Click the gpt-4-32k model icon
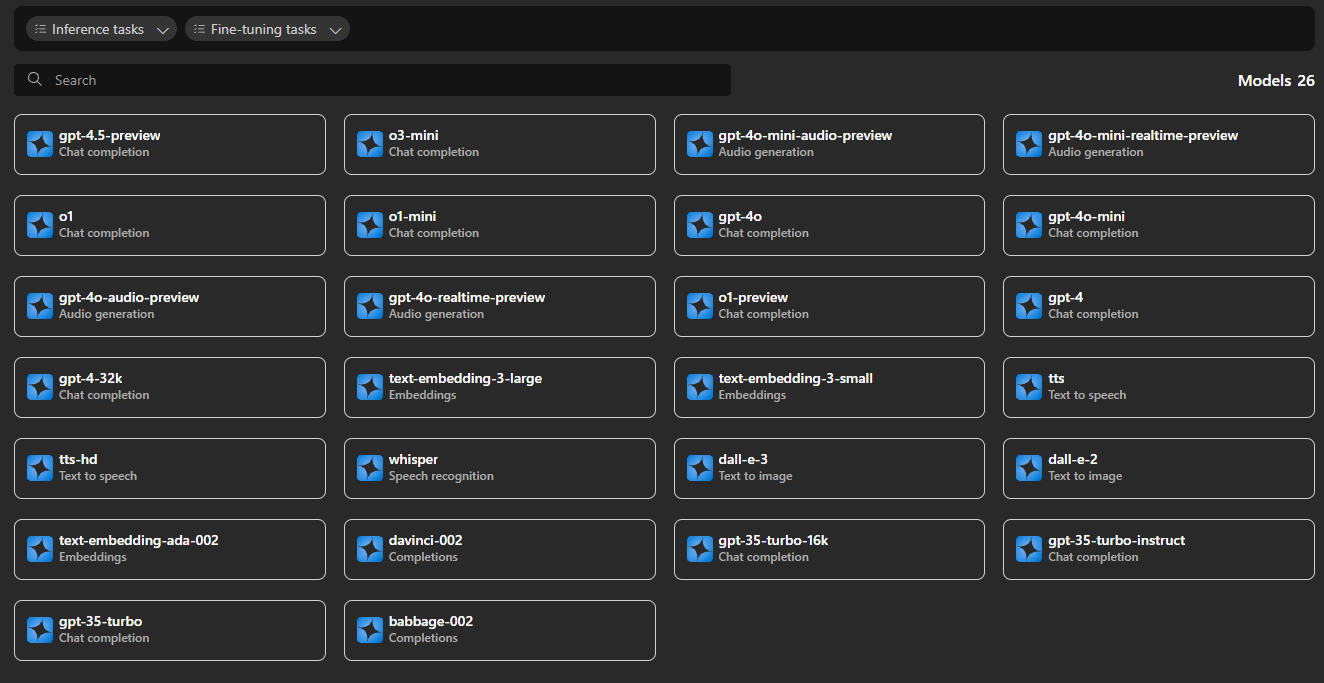 point(40,387)
